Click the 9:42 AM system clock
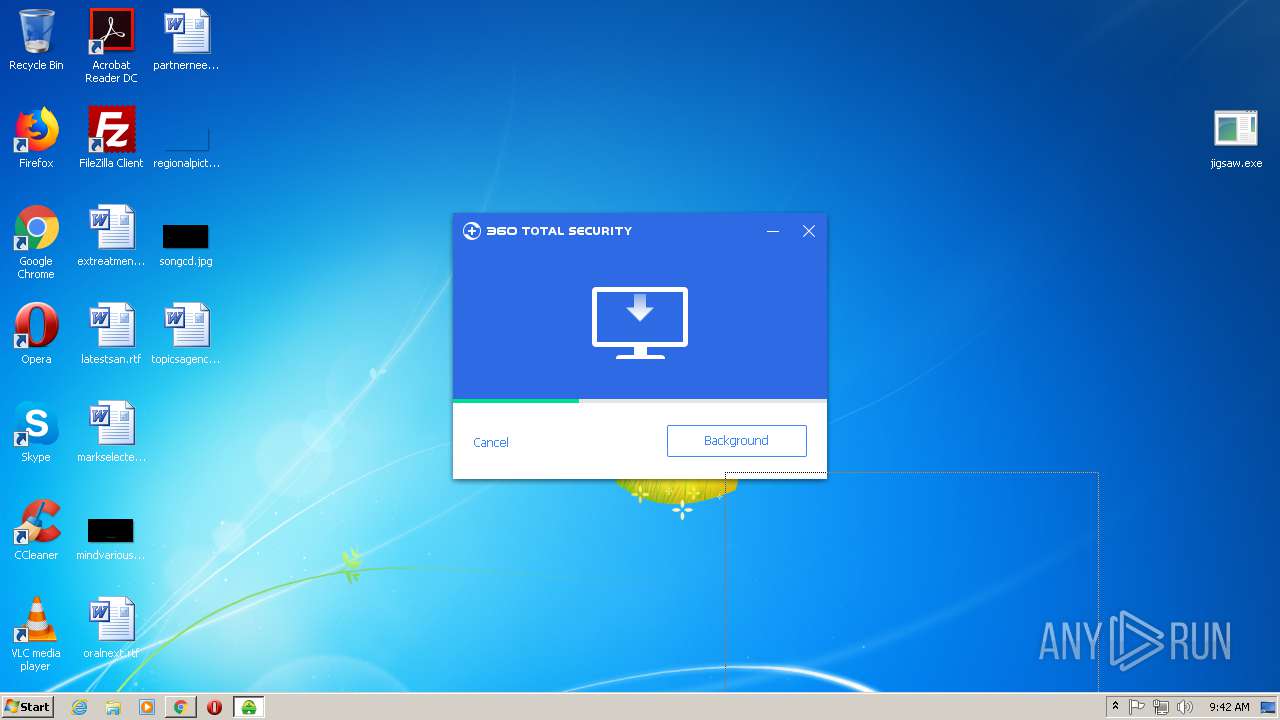1280x720 pixels. (x=1229, y=707)
